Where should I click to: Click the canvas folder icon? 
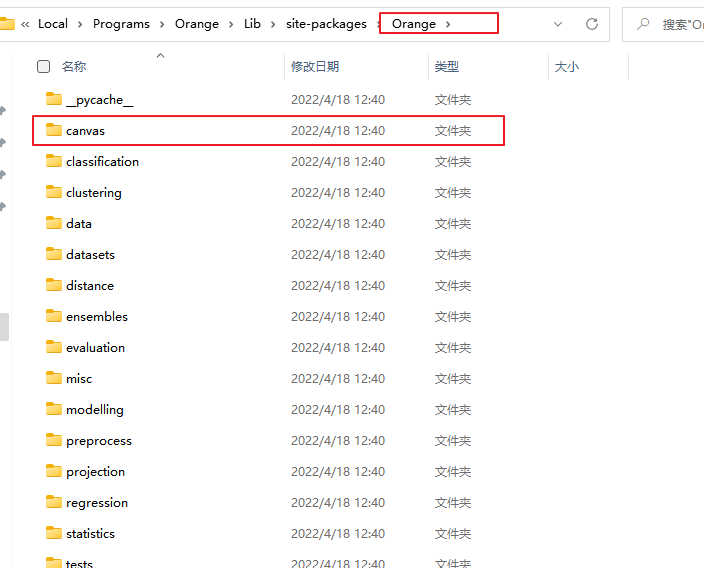53,130
